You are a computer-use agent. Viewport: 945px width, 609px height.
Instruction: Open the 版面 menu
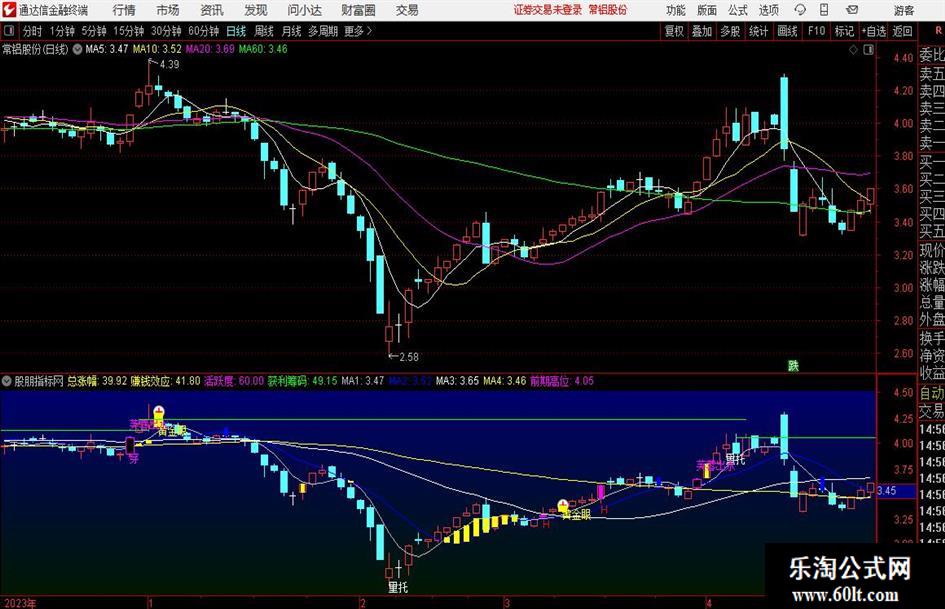[706, 10]
